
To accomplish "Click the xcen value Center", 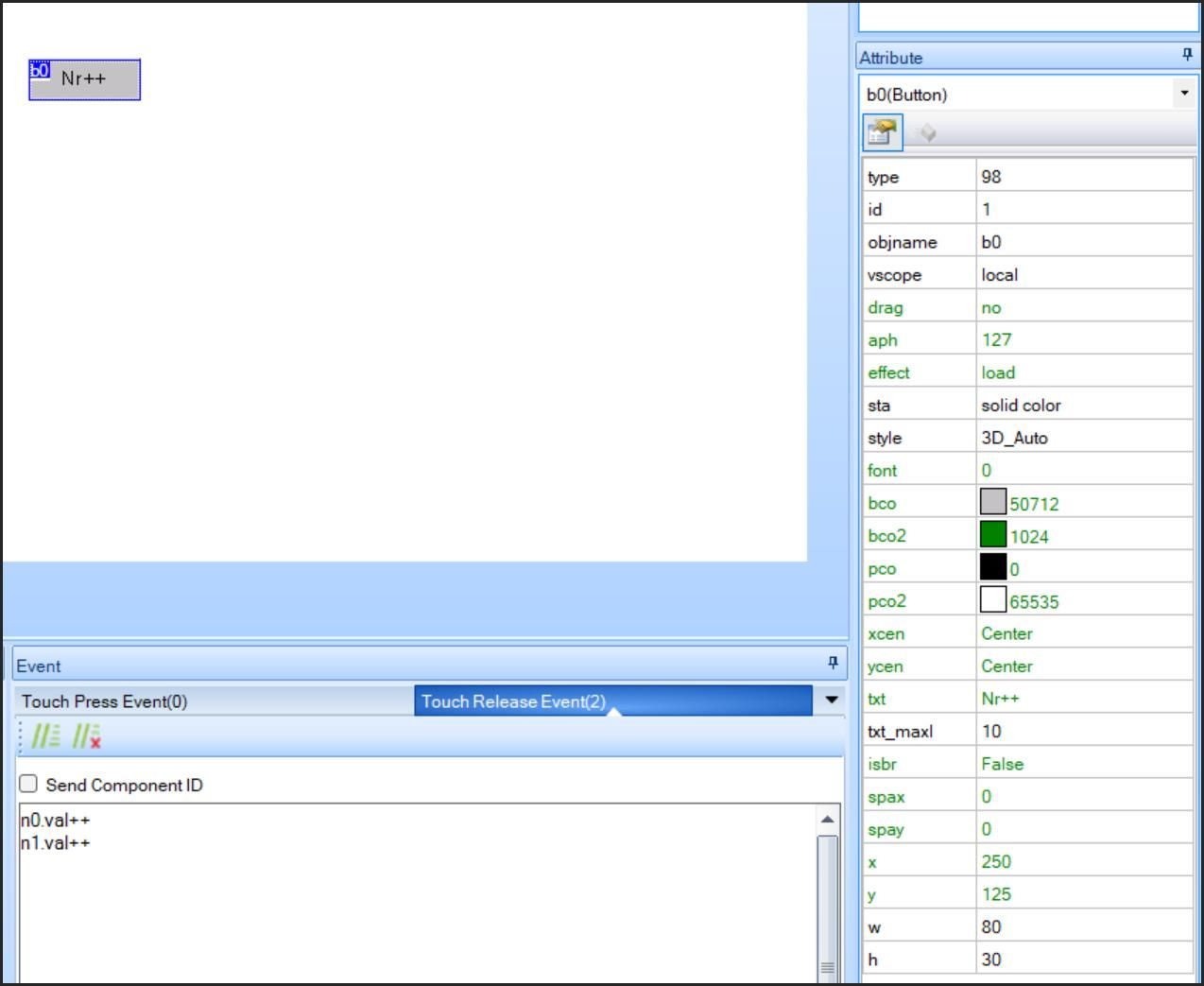I will (x=1084, y=633).
